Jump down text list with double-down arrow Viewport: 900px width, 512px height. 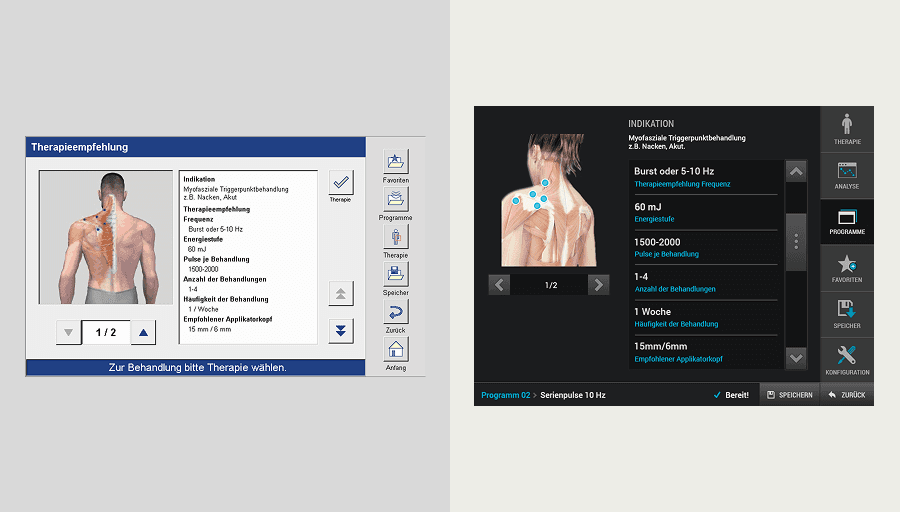click(x=341, y=331)
